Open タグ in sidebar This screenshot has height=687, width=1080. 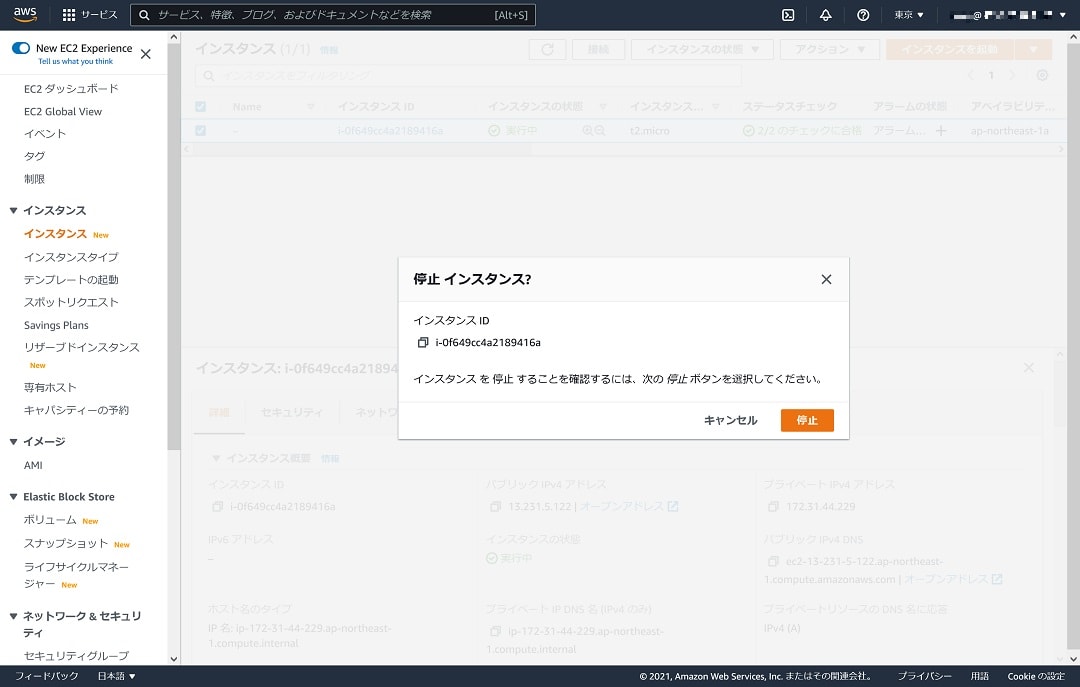(34, 156)
